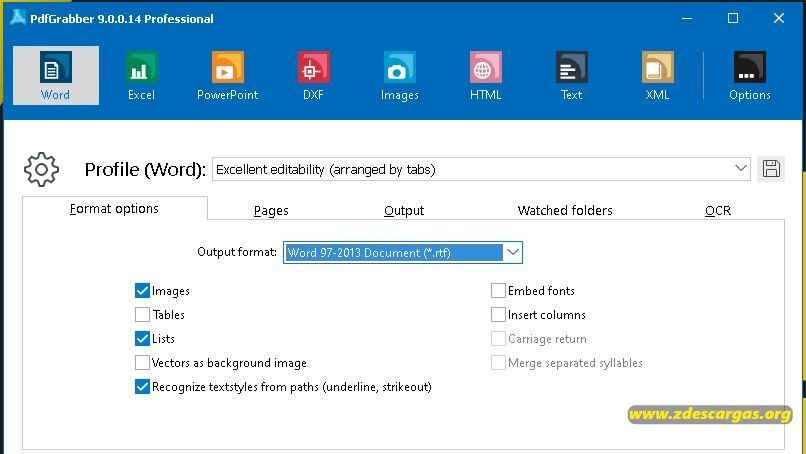Enable the Tables checkbox
The image size is (806, 454).
click(142, 315)
